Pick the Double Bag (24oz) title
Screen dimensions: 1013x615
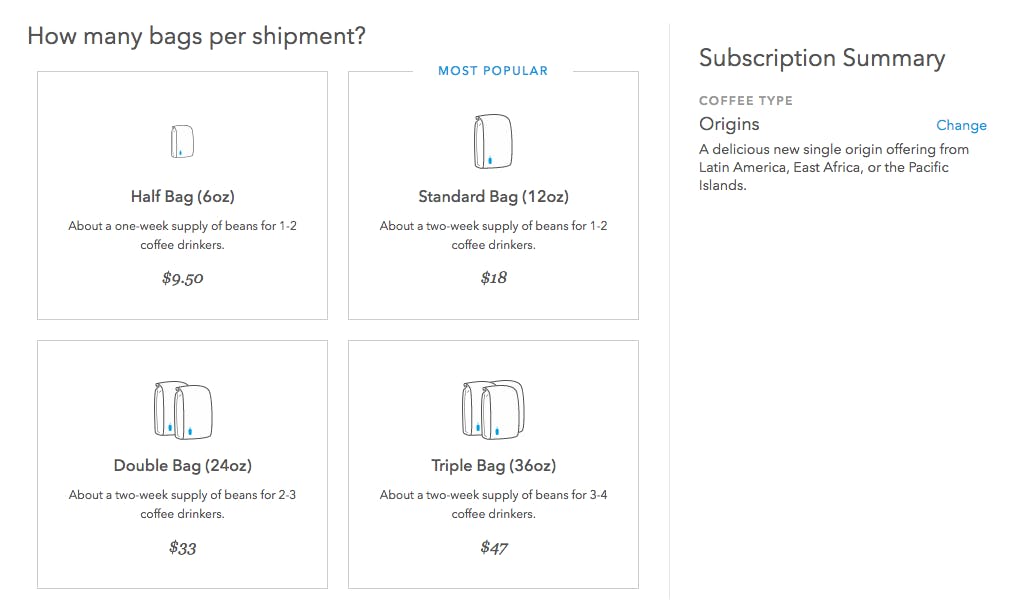pos(182,466)
